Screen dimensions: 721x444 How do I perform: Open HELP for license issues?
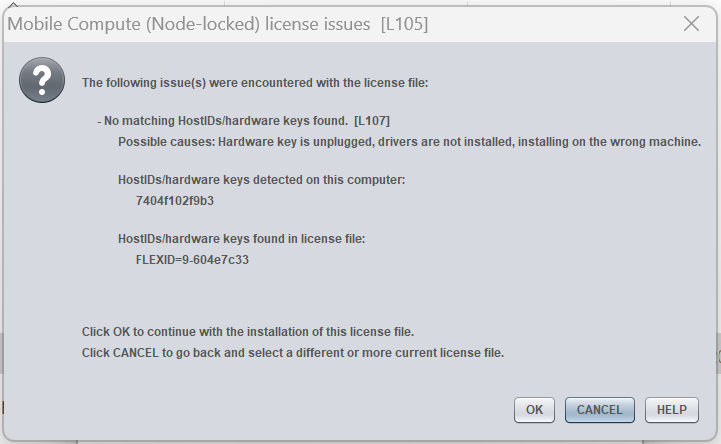click(671, 410)
